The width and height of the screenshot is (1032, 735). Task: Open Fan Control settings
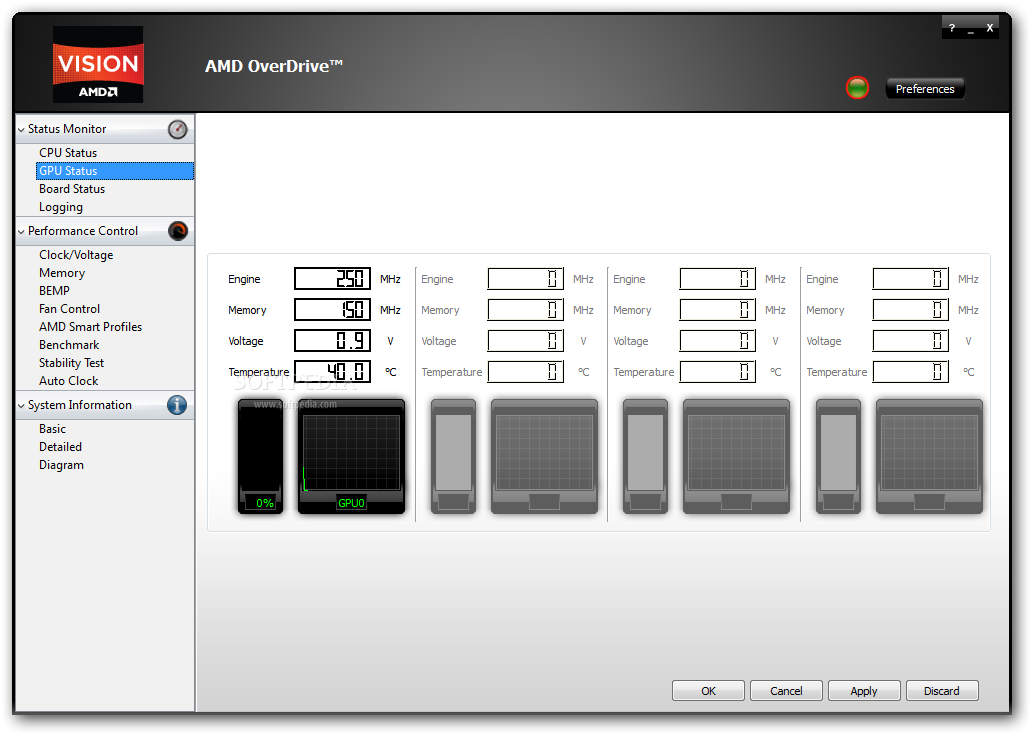click(69, 309)
